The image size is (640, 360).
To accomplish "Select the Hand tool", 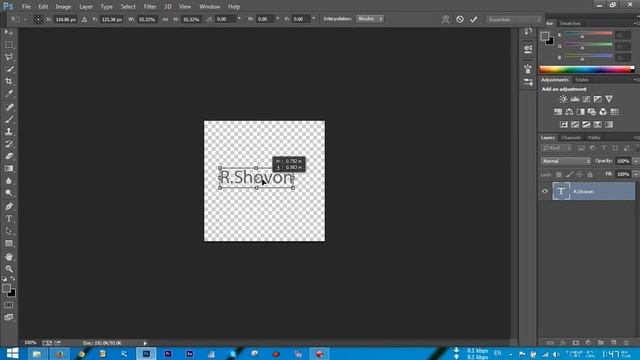I will point(9,257).
